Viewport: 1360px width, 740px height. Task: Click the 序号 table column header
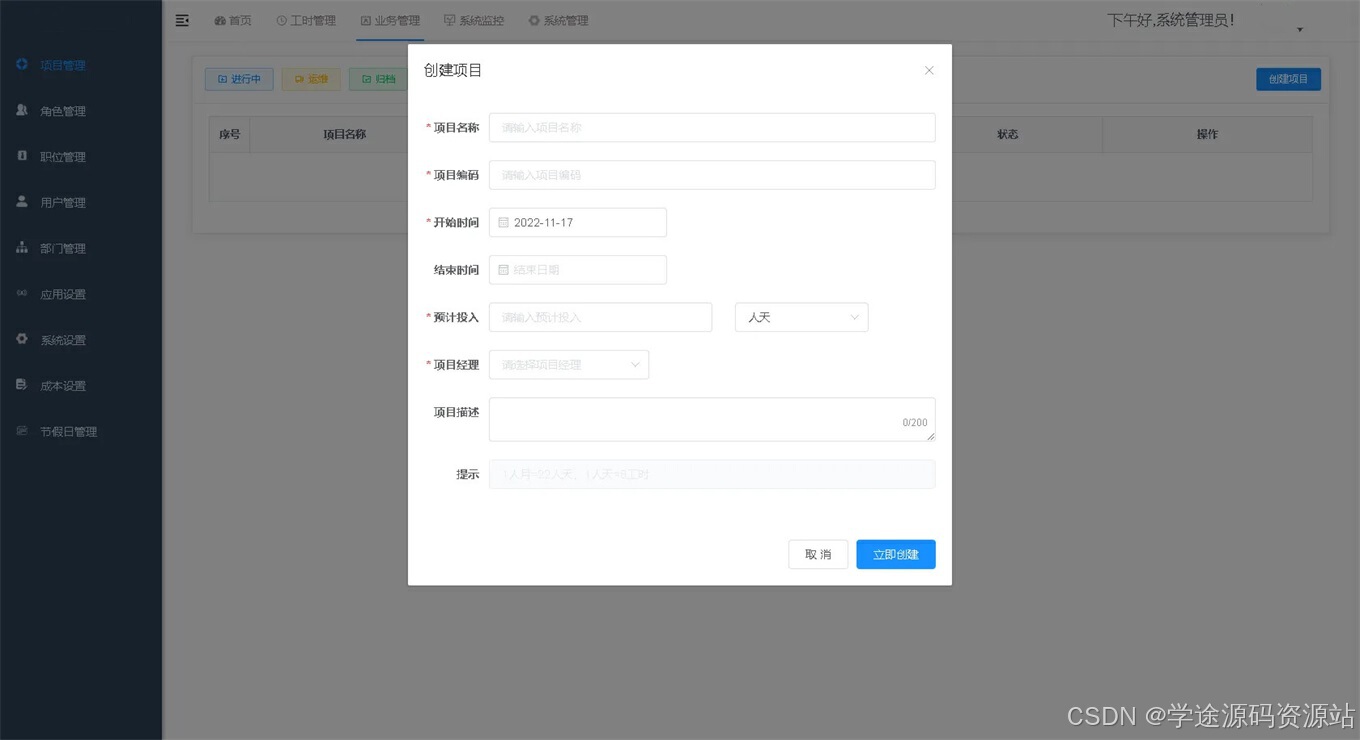(x=230, y=134)
